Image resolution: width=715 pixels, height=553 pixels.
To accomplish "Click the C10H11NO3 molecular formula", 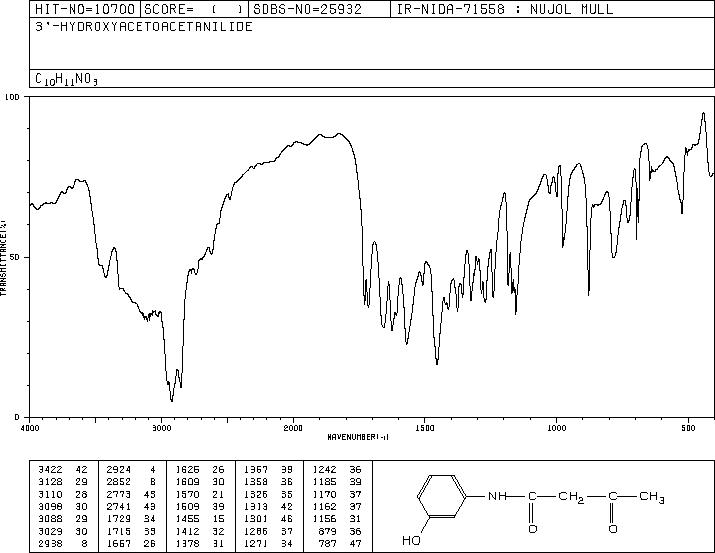I will click(x=67, y=79).
